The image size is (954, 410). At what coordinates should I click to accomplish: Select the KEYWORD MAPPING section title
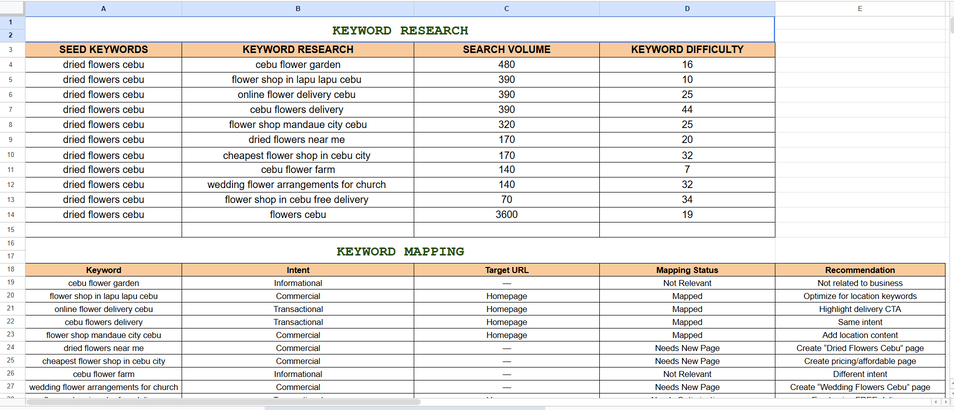(400, 251)
